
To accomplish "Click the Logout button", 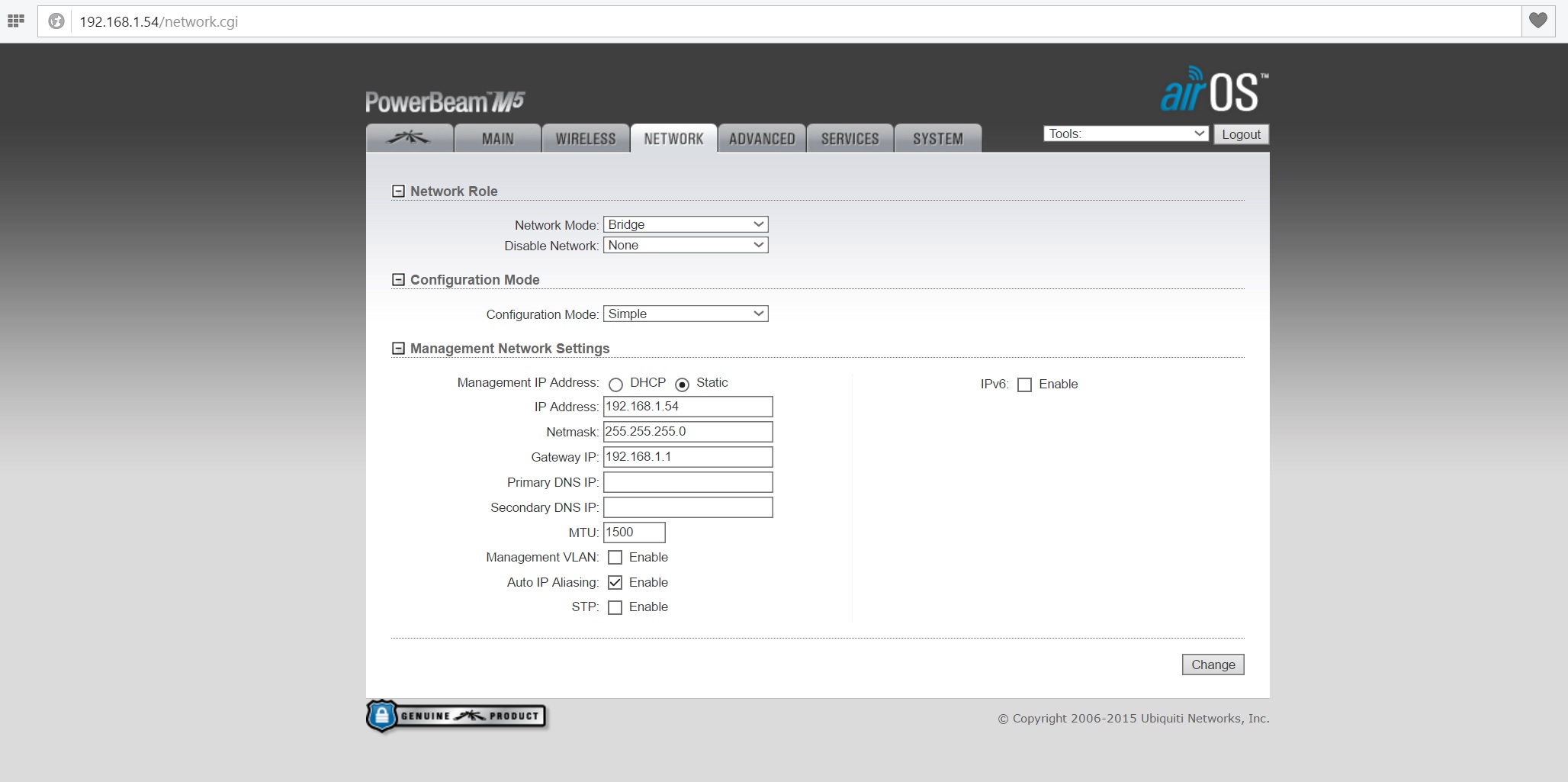I will tap(1241, 134).
